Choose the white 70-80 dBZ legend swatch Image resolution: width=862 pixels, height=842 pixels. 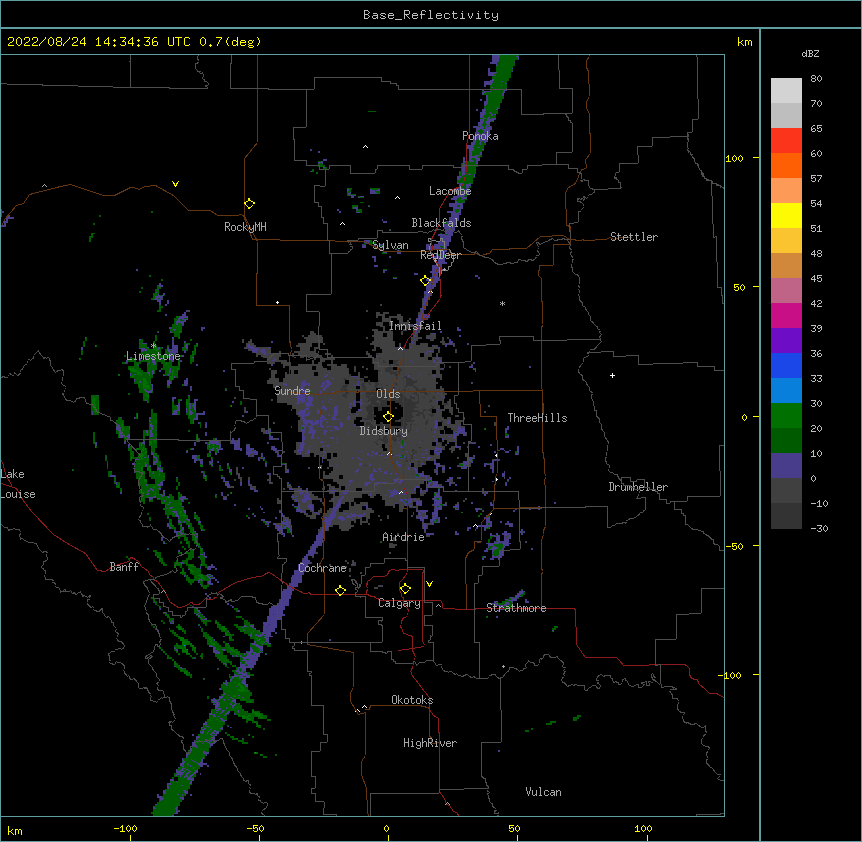point(786,91)
